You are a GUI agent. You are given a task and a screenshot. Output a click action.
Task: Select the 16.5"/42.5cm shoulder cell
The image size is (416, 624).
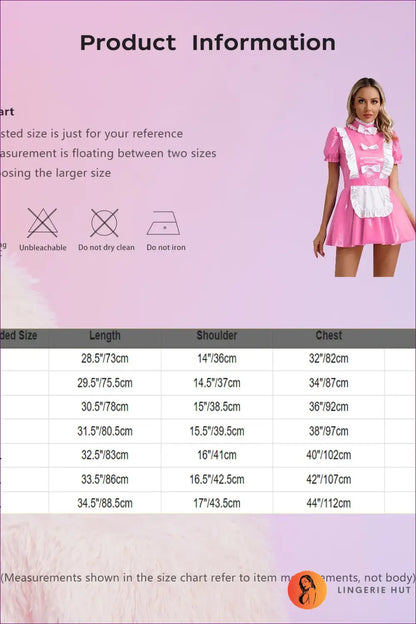click(x=217, y=479)
